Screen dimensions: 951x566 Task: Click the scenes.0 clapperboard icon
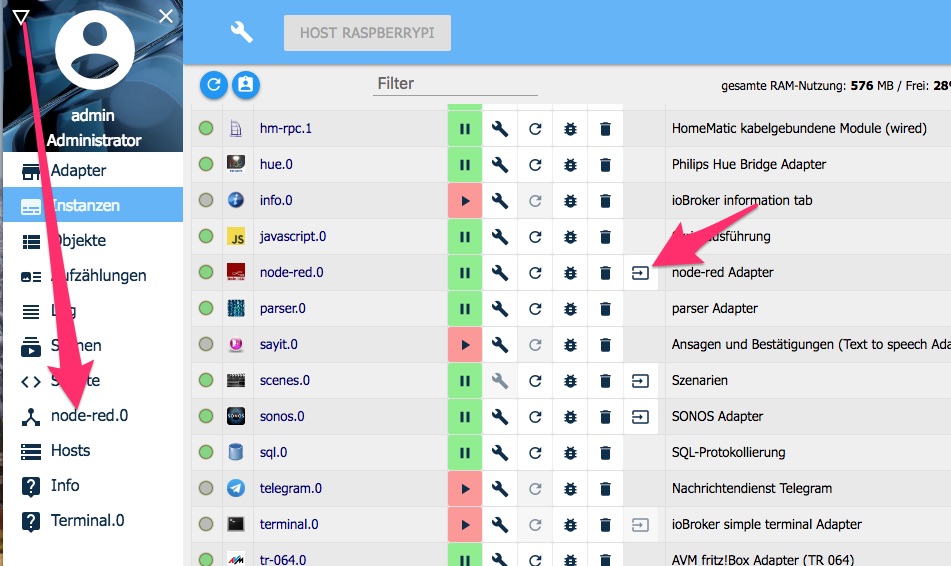click(x=236, y=381)
